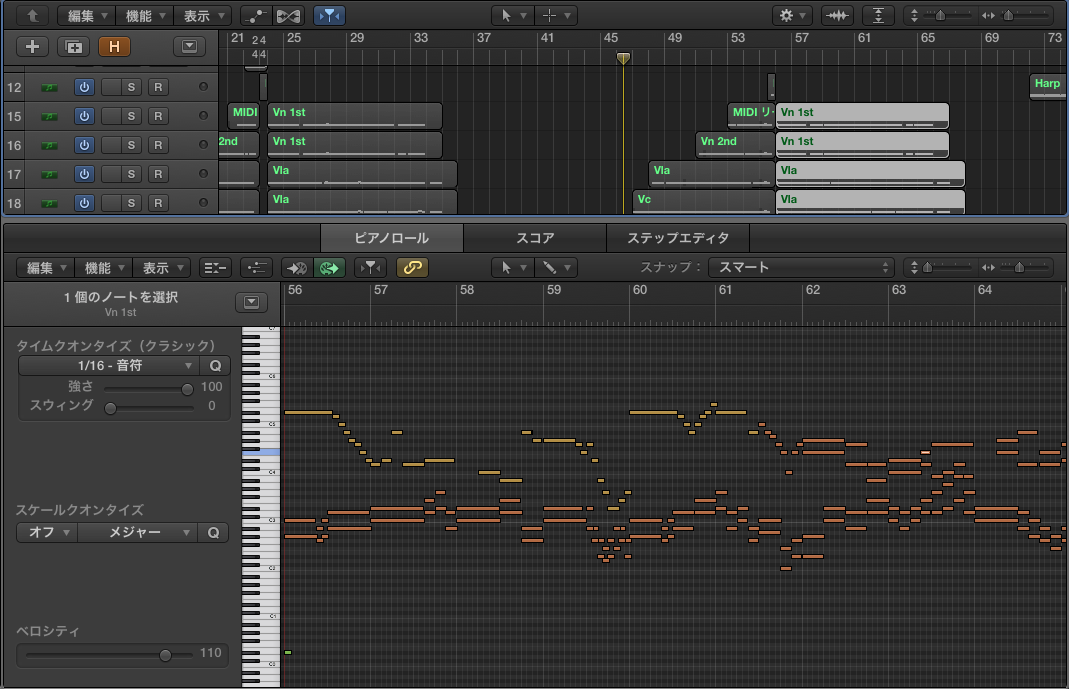
Task: Open the scale quantize オフ dropdown
Action: pos(47,532)
